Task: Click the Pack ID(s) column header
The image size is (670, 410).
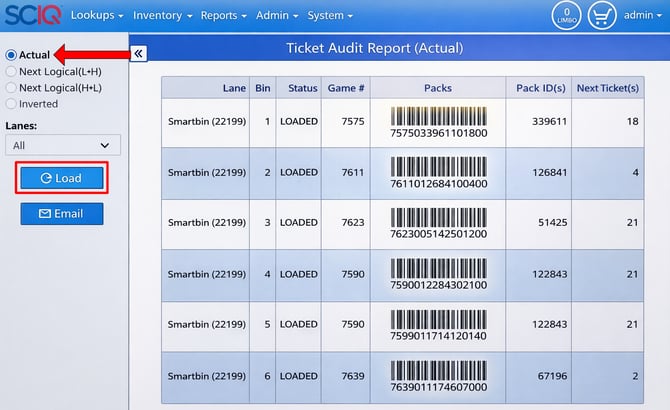Action: [x=539, y=88]
